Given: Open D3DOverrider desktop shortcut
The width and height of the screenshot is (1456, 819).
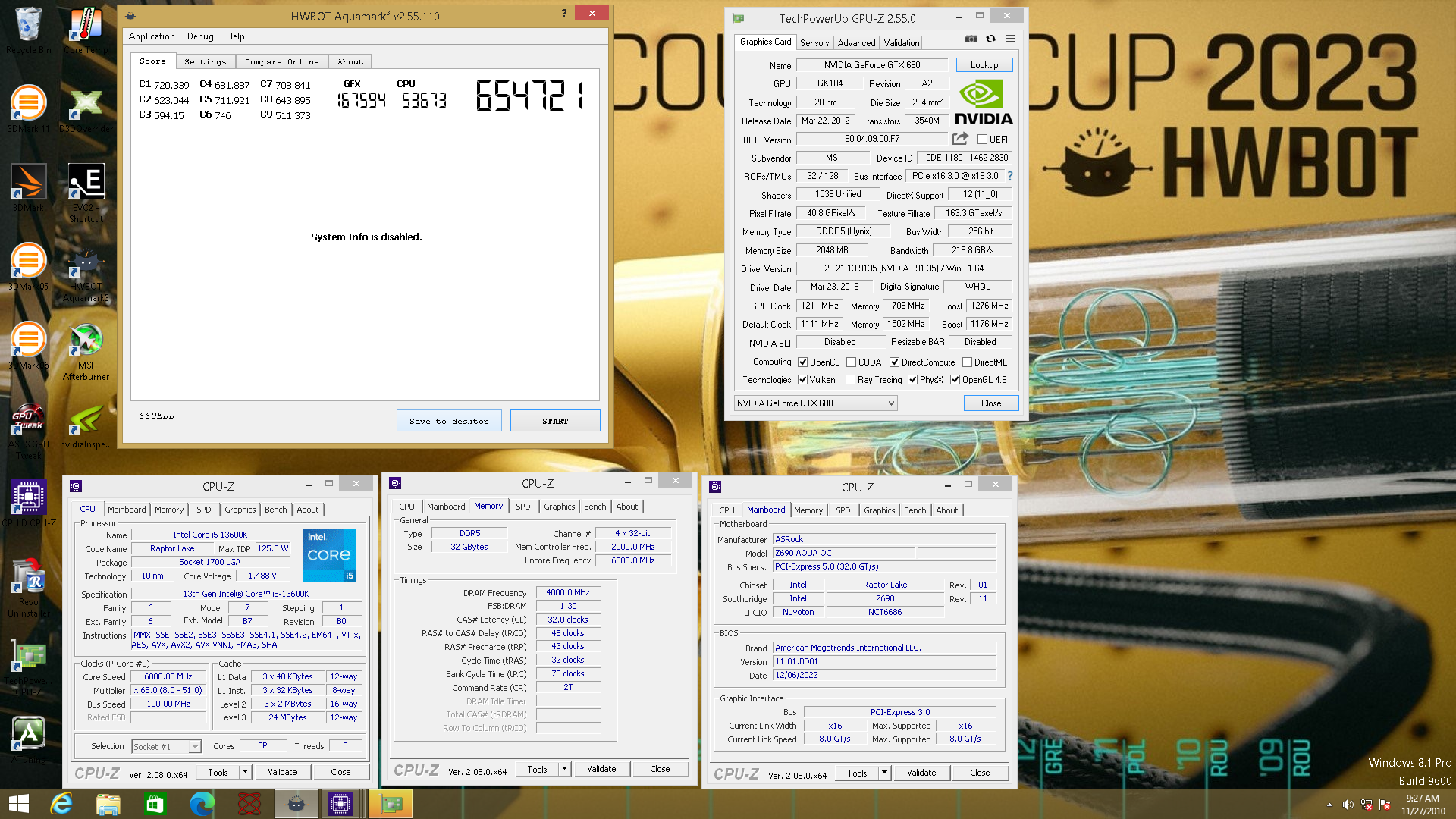Looking at the screenshot, I should pyautogui.click(x=86, y=109).
